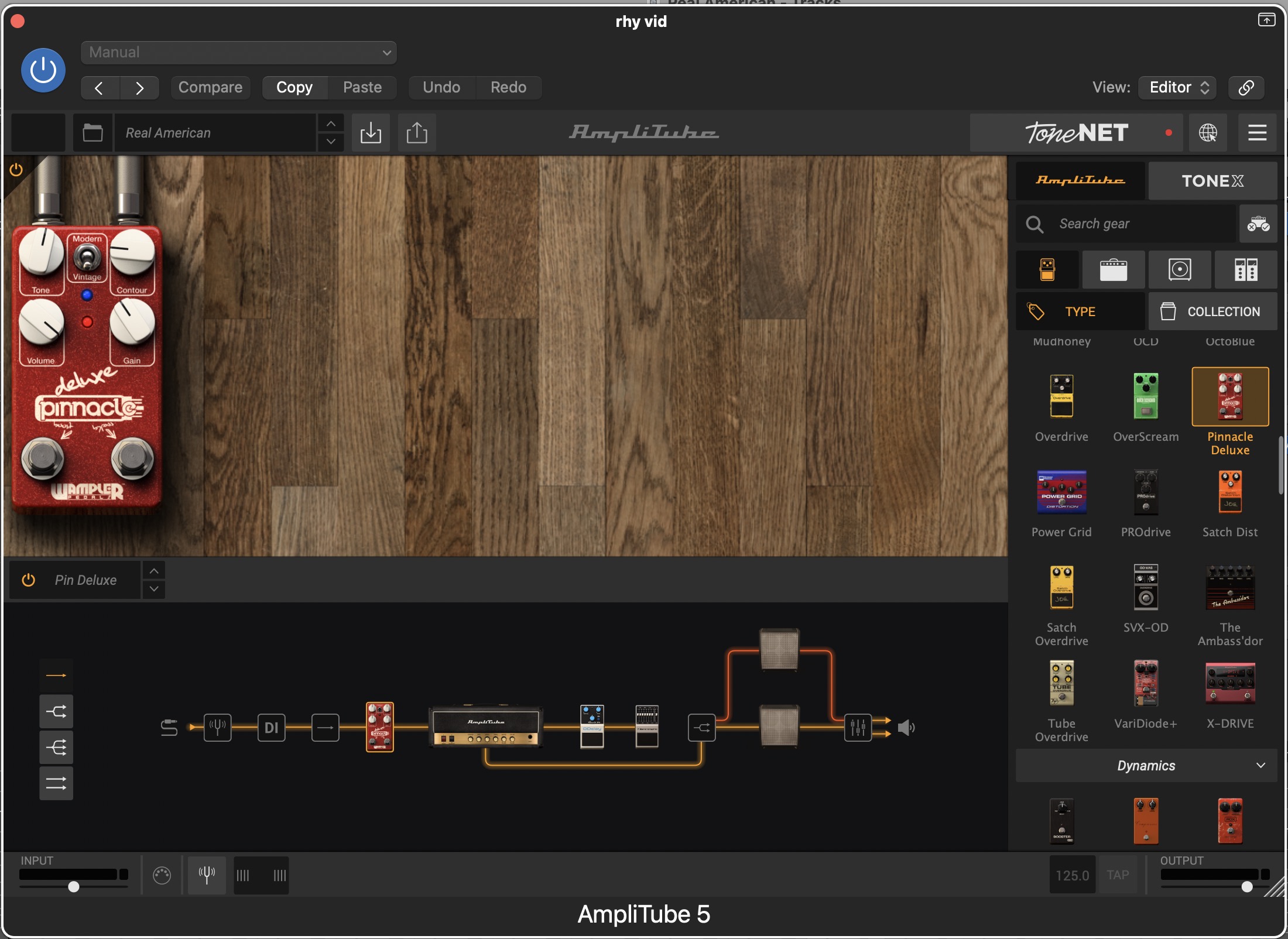Select the split-path routing icon

[56, 712]
